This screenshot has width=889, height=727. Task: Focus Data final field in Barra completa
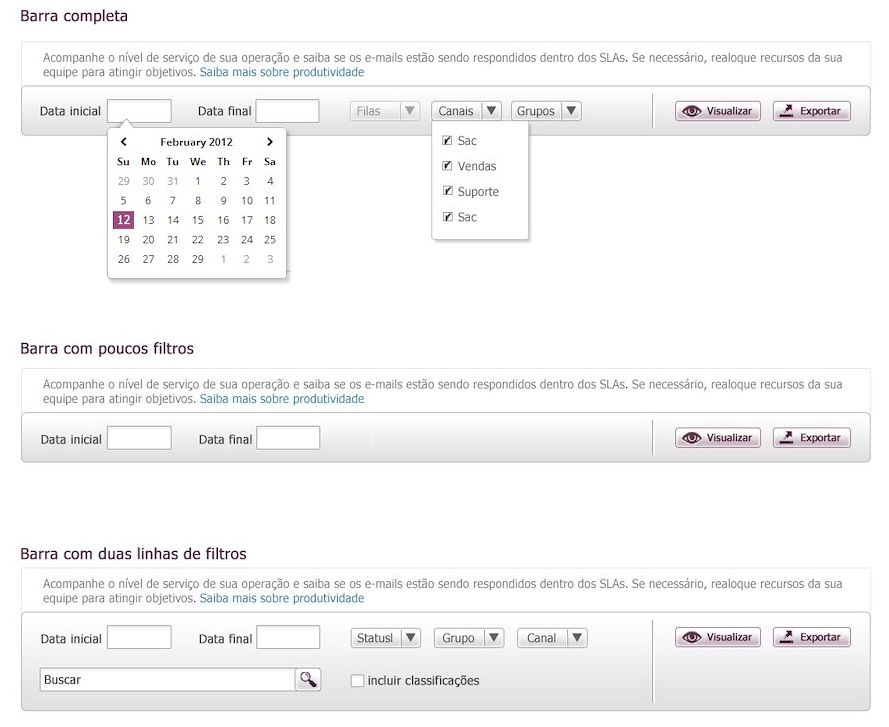(287, 111)
